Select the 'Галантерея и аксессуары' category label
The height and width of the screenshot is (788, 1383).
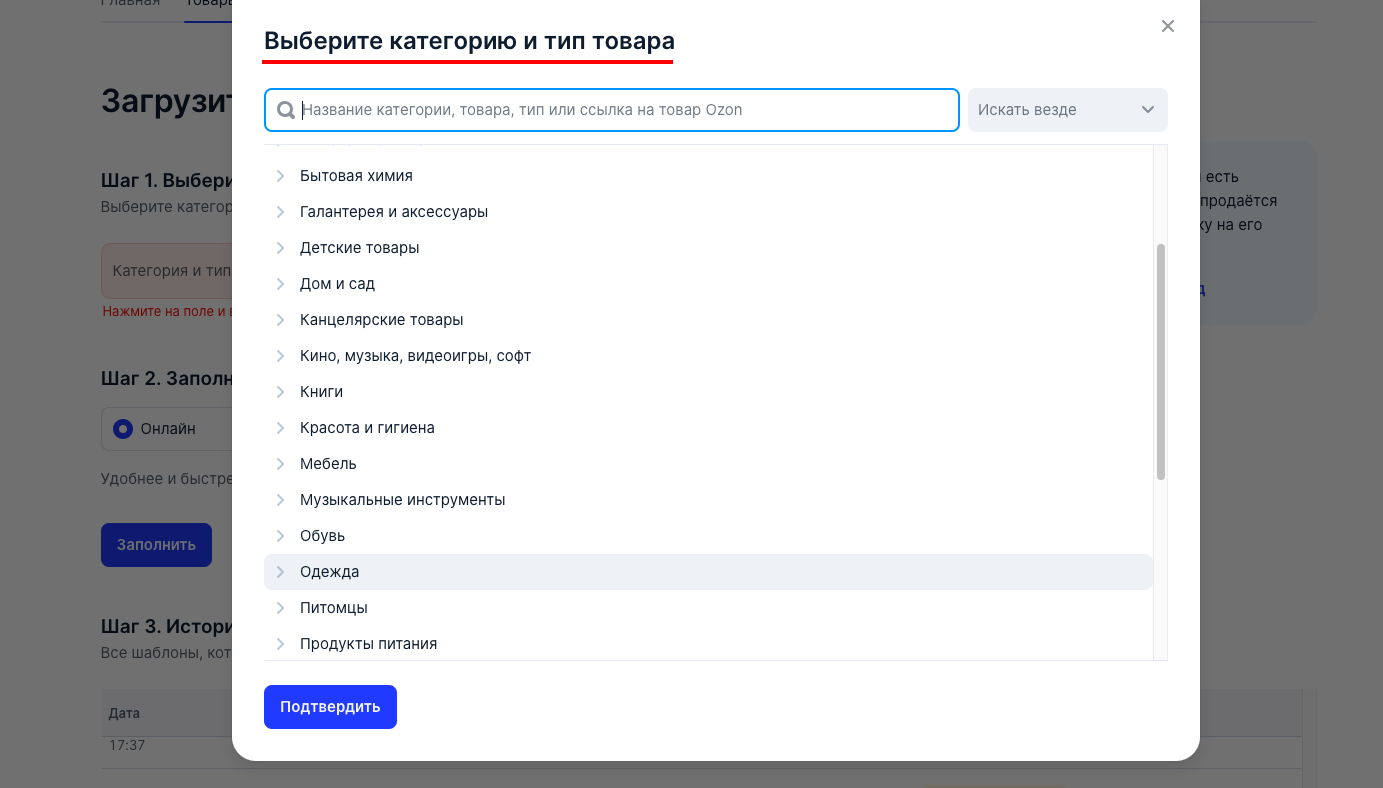pos(394,212)
